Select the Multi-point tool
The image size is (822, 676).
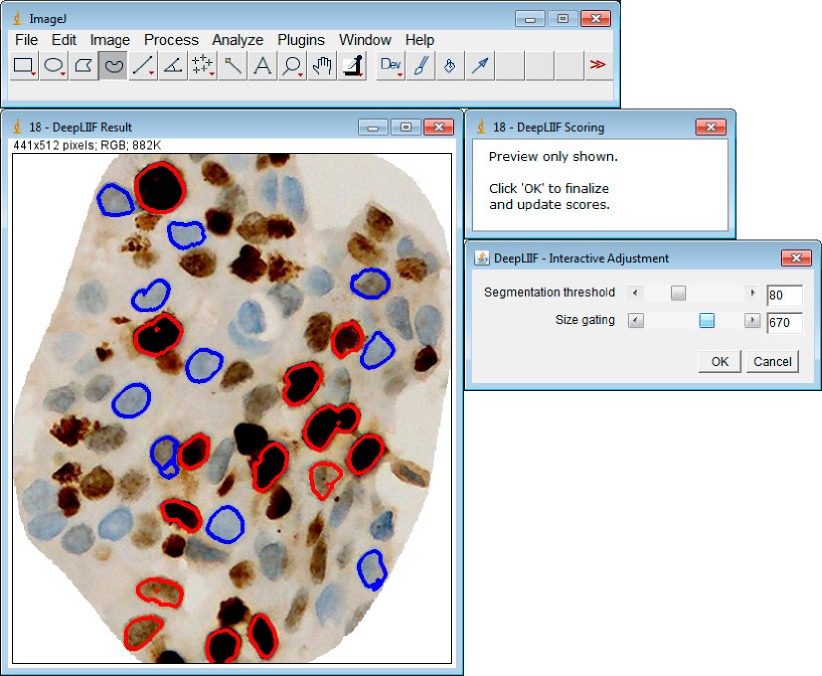[203, 66]
